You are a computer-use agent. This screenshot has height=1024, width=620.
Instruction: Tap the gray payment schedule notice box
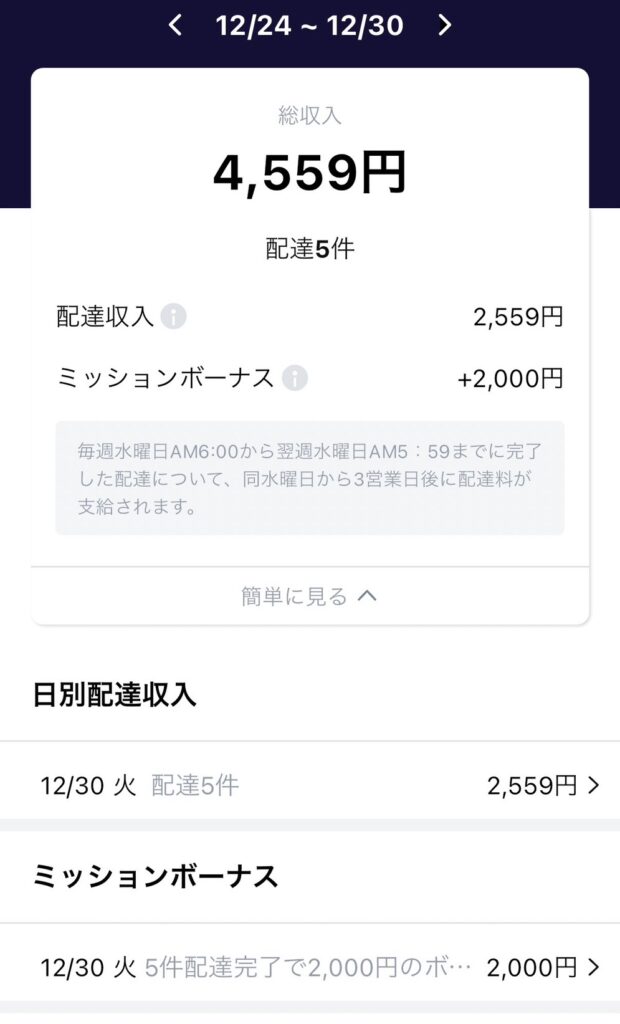[310, 478]
